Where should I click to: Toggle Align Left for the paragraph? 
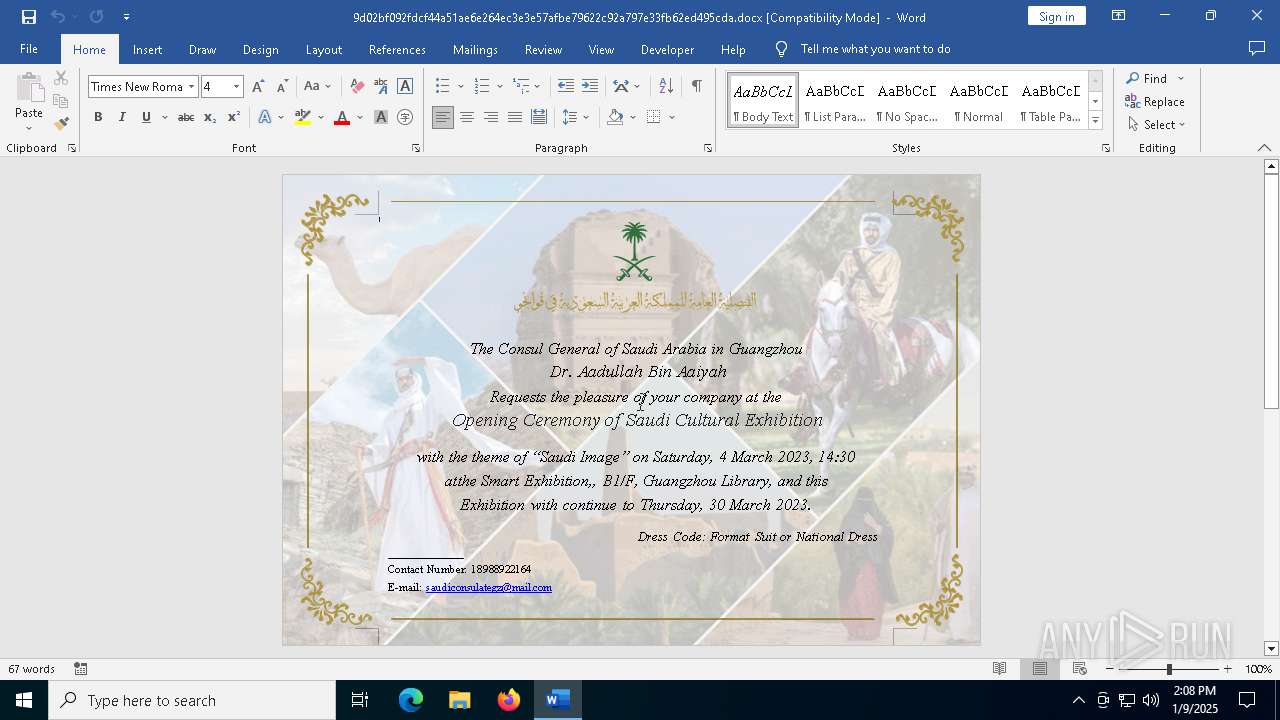point(443,118)
